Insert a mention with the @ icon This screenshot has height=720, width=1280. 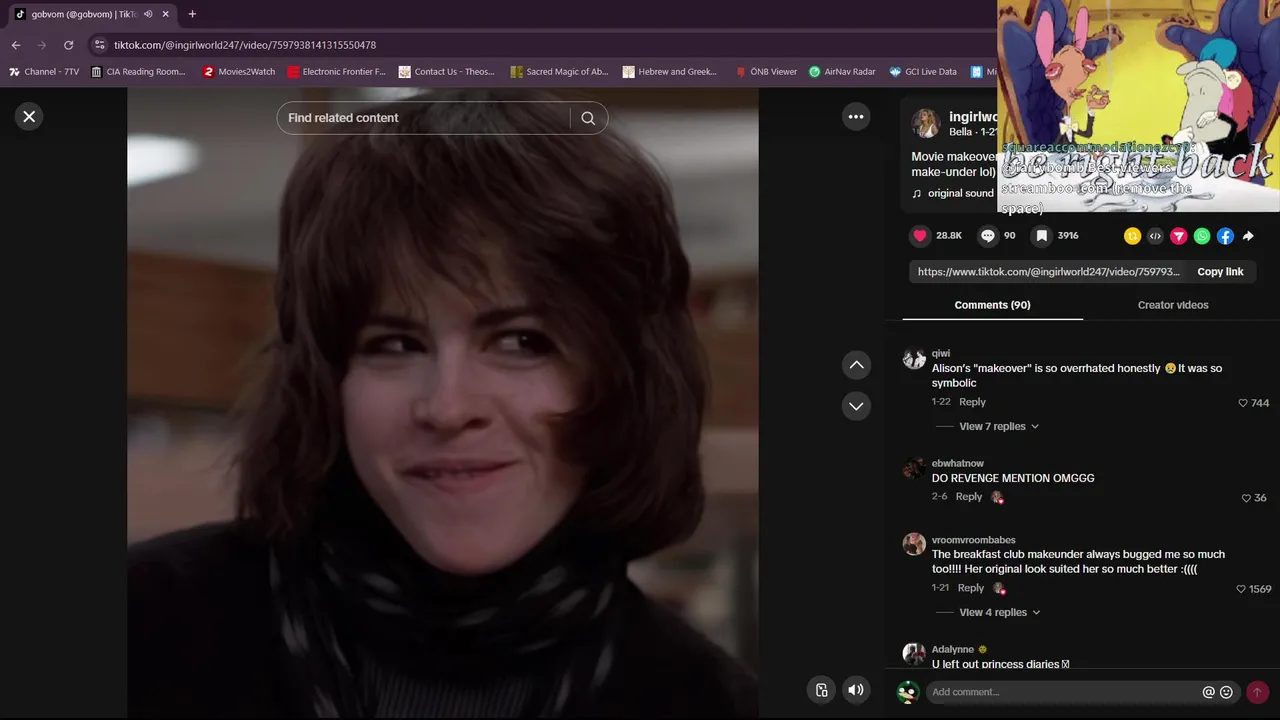[x=1208, y=692]
